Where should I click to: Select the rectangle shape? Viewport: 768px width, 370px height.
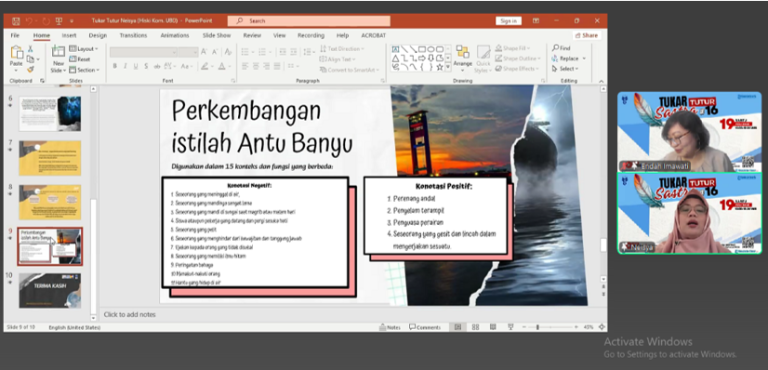point(422,49)
